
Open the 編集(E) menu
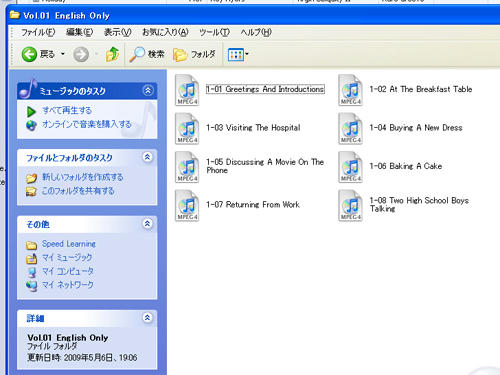79,32
